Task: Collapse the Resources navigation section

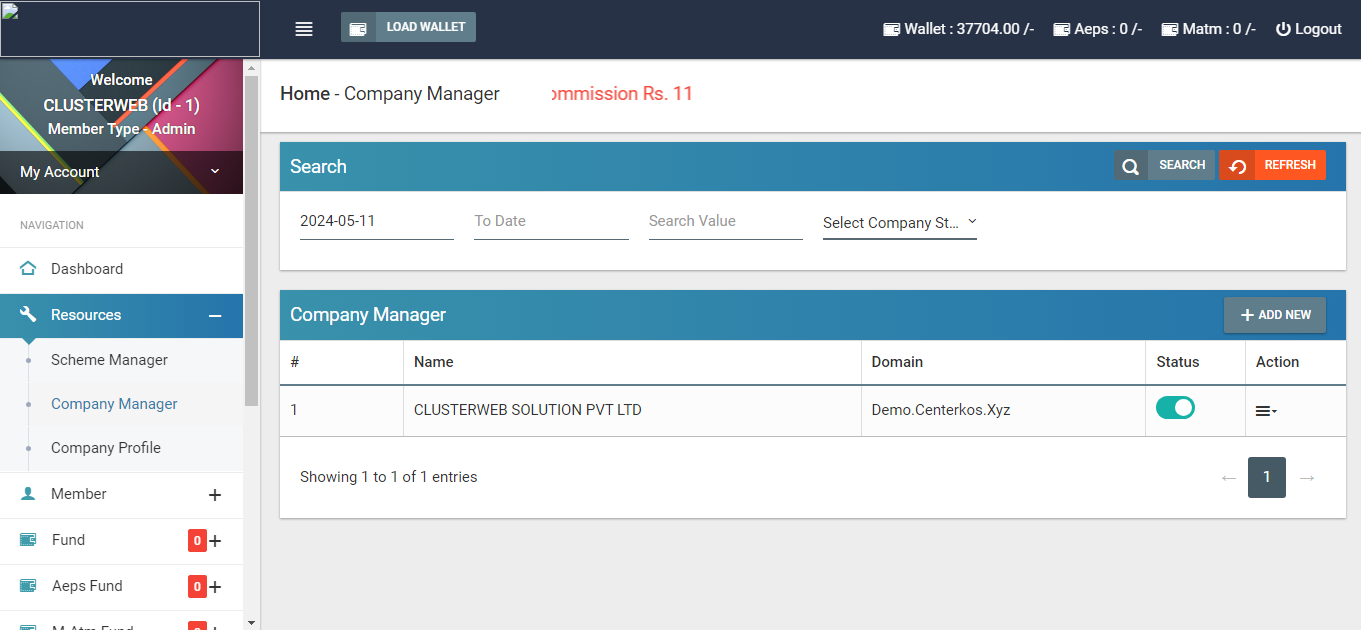Action: [x=214, y=315]
